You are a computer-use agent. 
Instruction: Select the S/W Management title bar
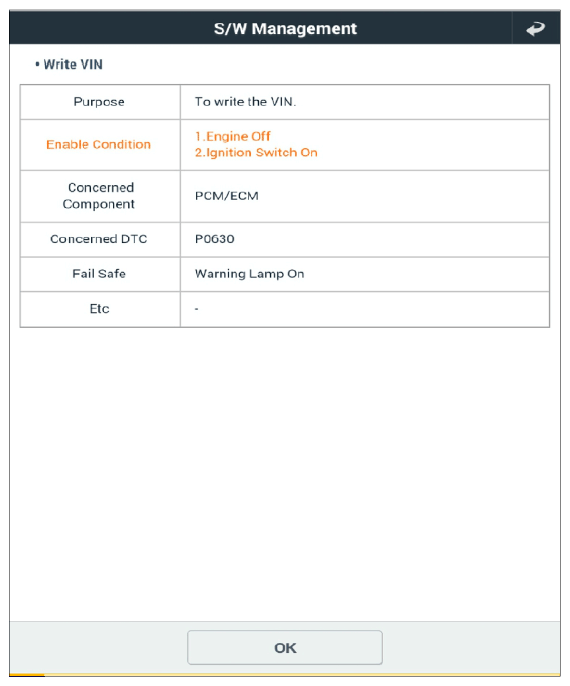coord(285,28)
